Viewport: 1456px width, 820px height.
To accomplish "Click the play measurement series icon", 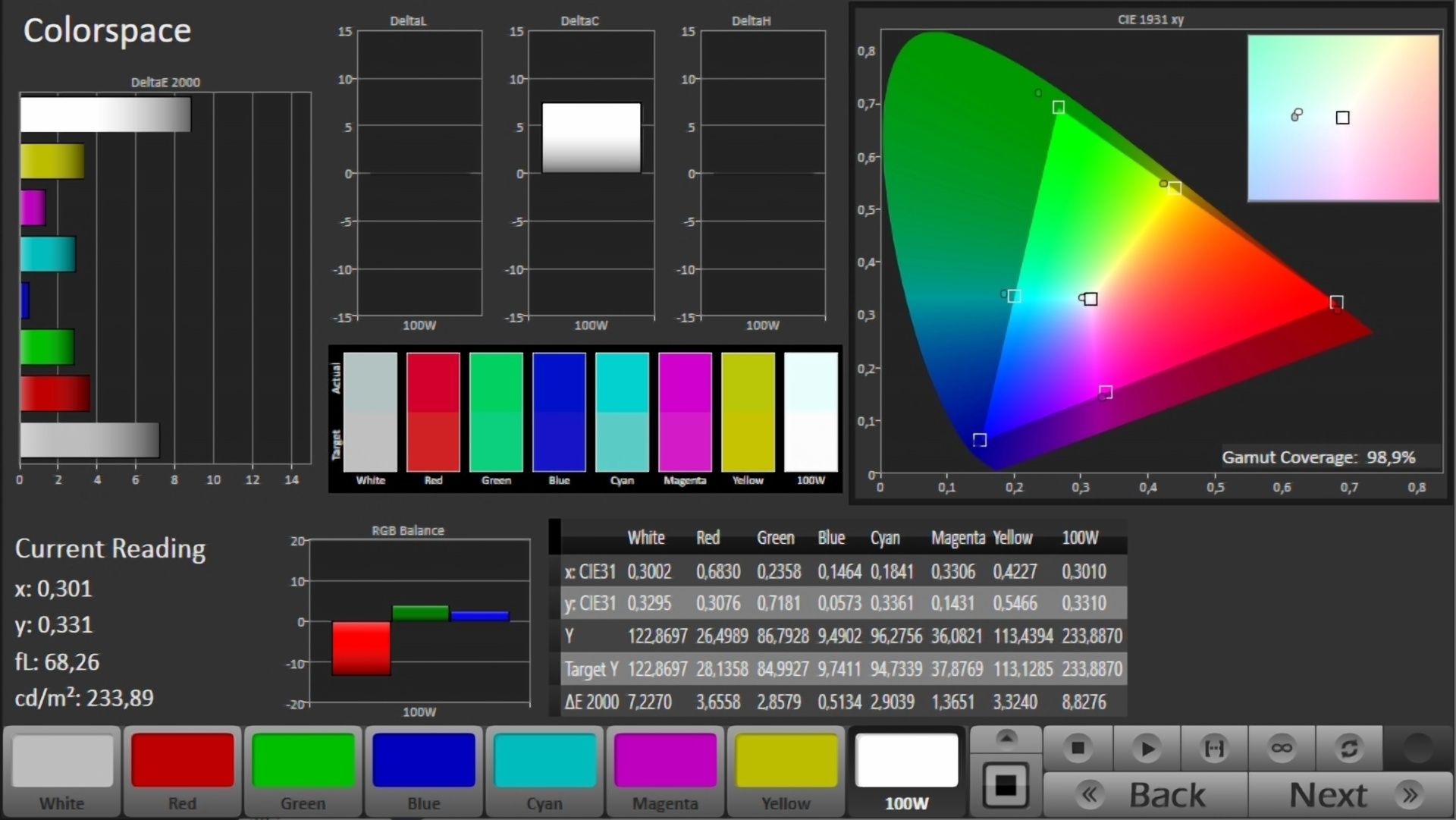I will 1147,749.
